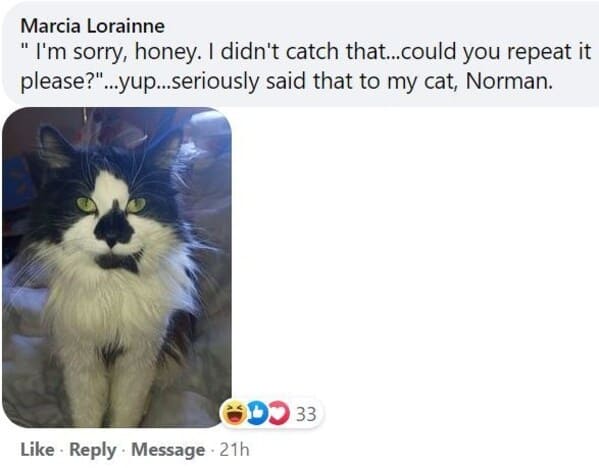Click the laughing Haha reaction emoji
The height and width of the screenshot is (468, 599).
(234, 413)
